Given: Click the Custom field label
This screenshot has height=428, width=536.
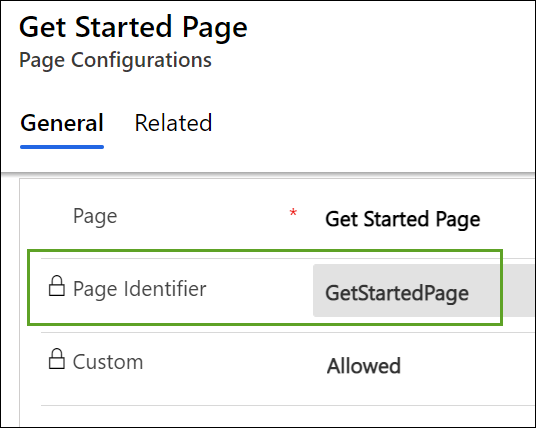Looking at the screenshot, I should 108,362.
